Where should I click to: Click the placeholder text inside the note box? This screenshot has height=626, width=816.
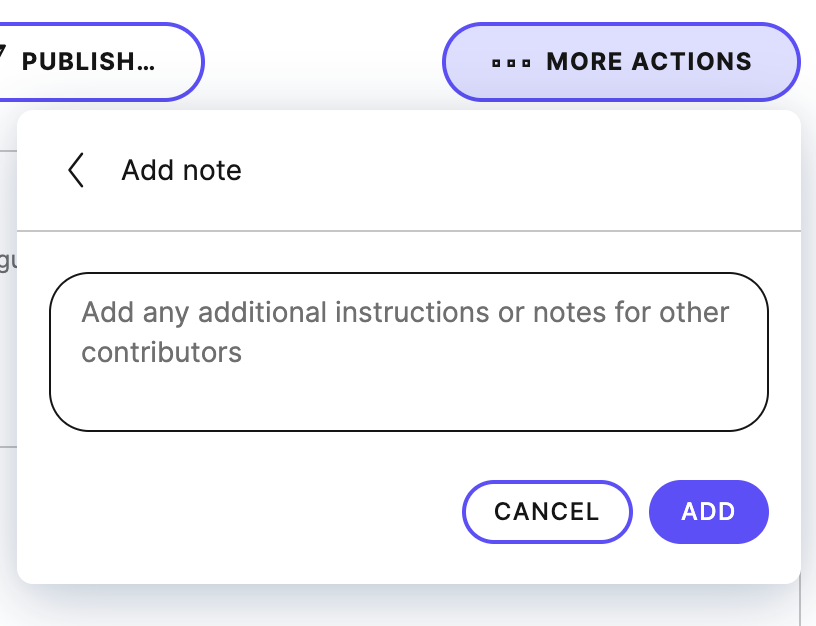coord(404,330)
